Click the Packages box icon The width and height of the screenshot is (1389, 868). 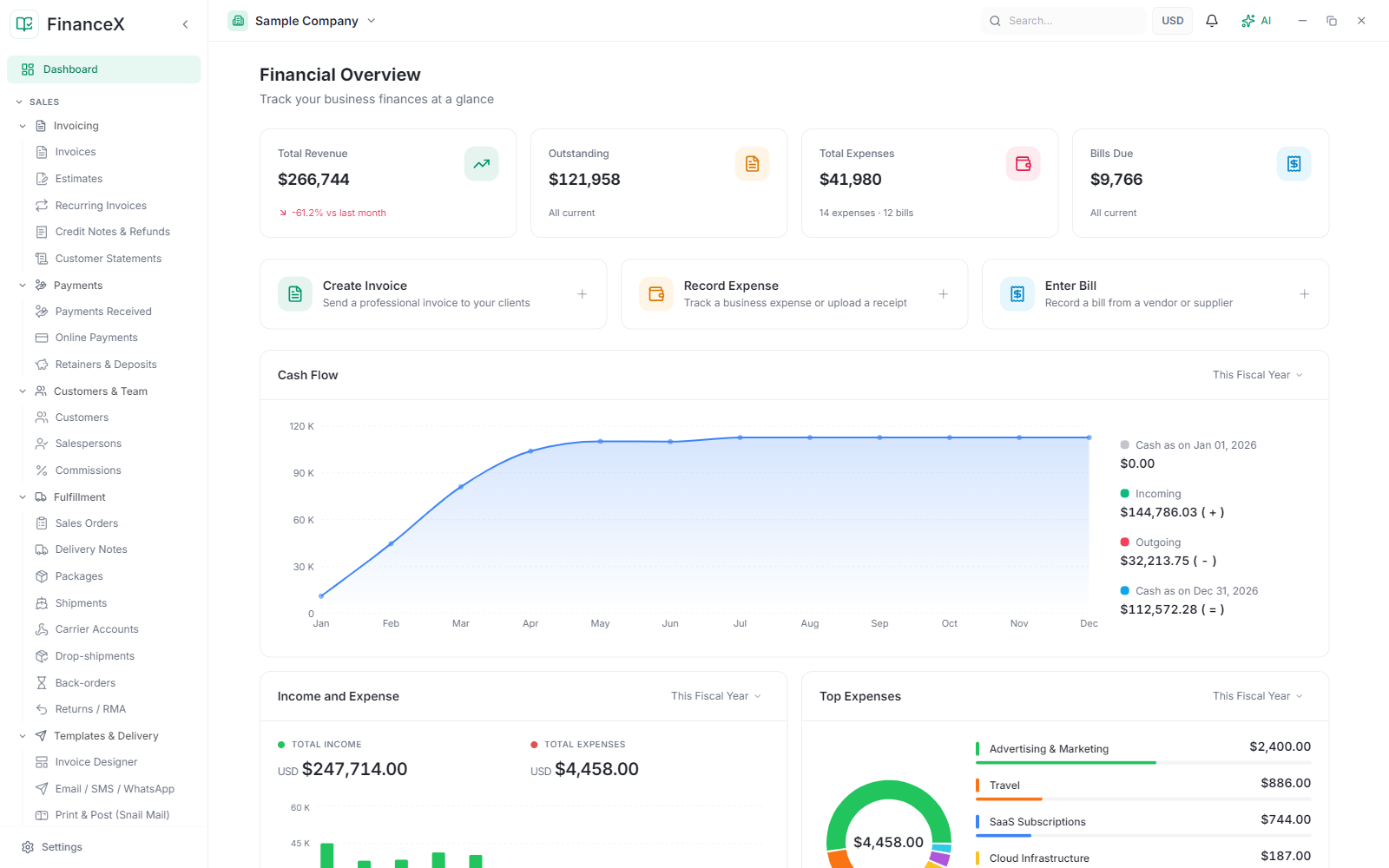42,576
